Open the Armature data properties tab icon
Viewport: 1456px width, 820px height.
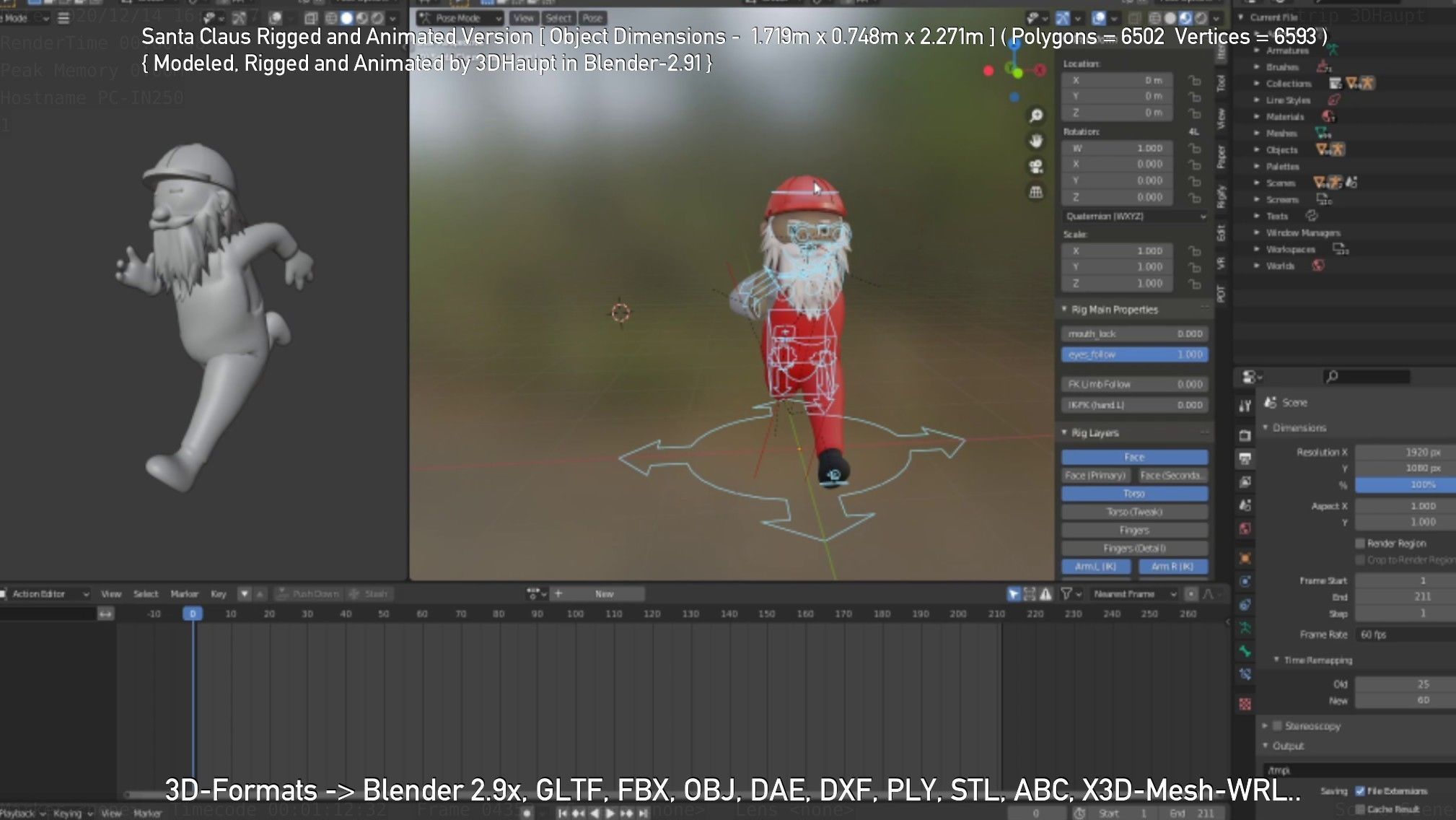1245,627
